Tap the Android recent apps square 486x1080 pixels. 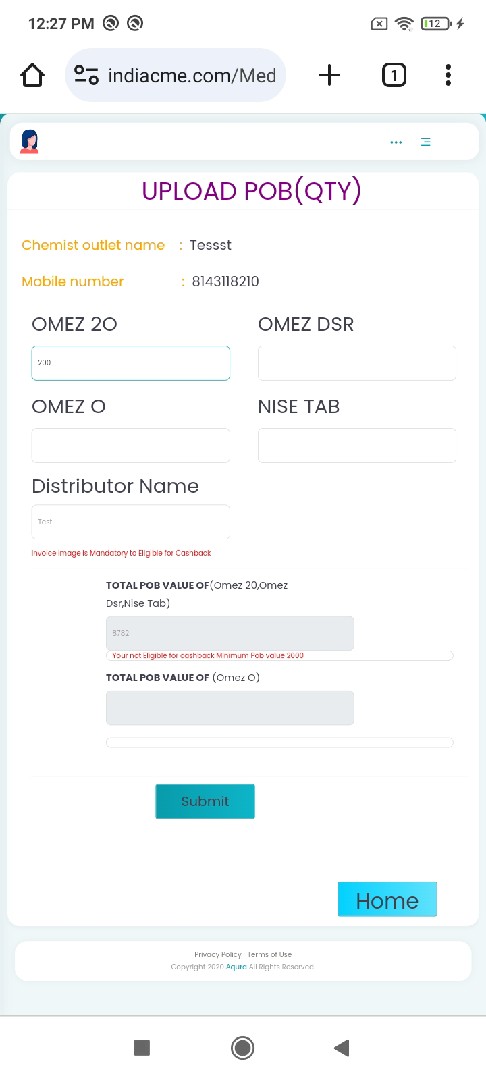pos(142,1048)
